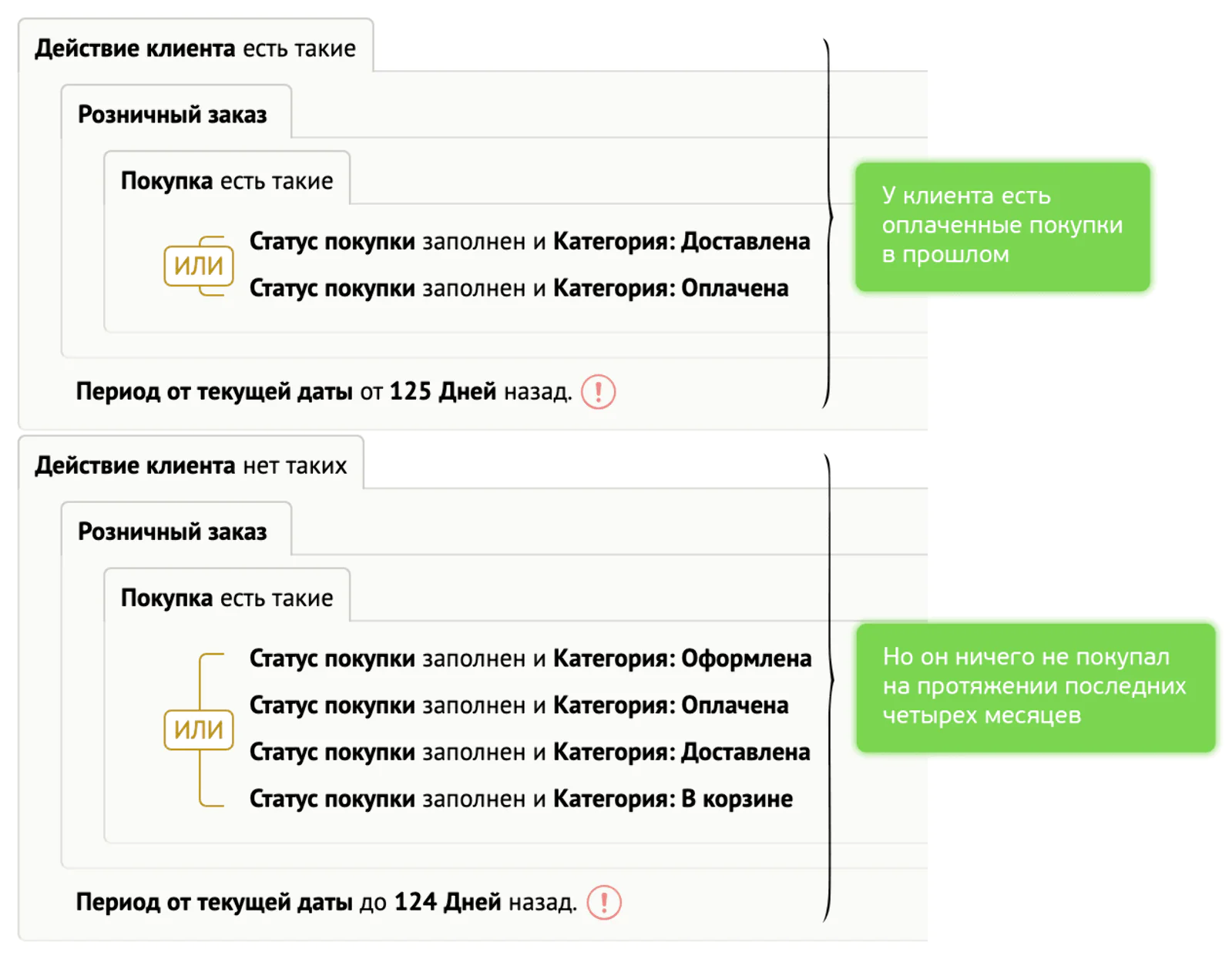This screenshot has width=1232, height=959.
Task: Toggle the lower ИЛИ operator badge
Action: (198, 729)
